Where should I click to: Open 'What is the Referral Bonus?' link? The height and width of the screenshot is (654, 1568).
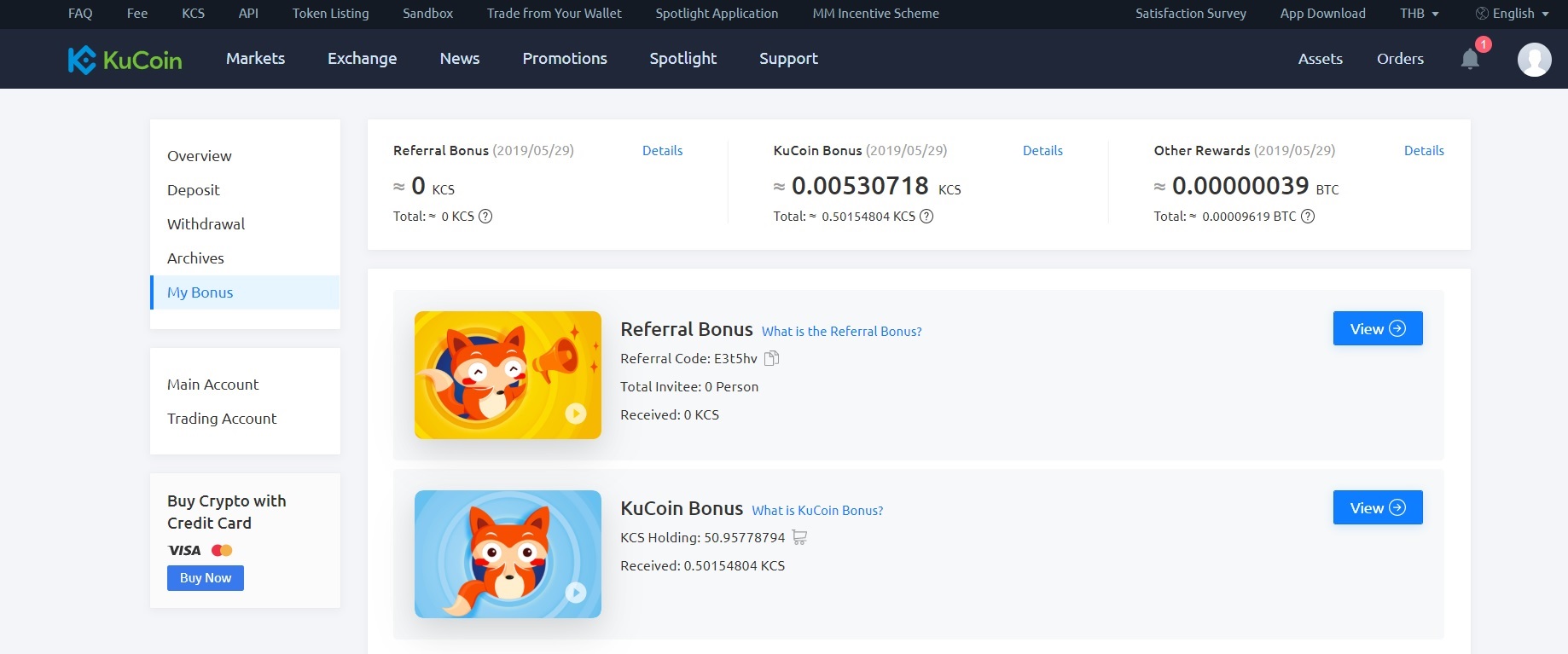(842, 332)
